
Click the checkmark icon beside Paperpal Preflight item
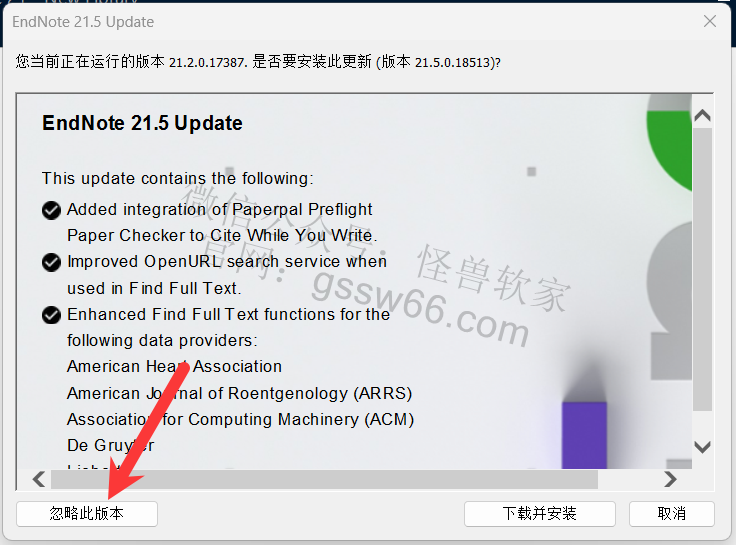51,210
